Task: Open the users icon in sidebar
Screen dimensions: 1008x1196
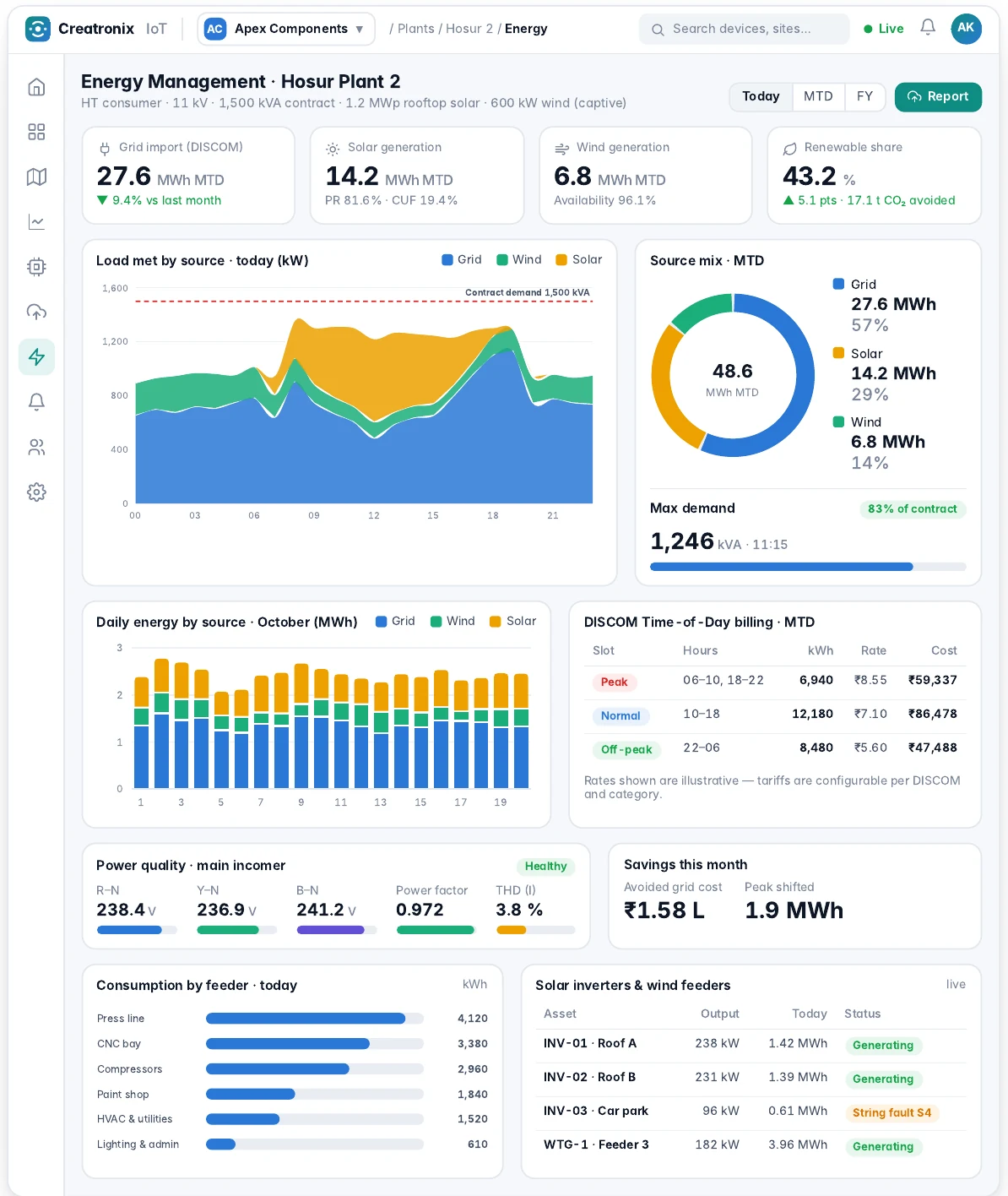Action: pyautogui.click(x=36, y=447)
